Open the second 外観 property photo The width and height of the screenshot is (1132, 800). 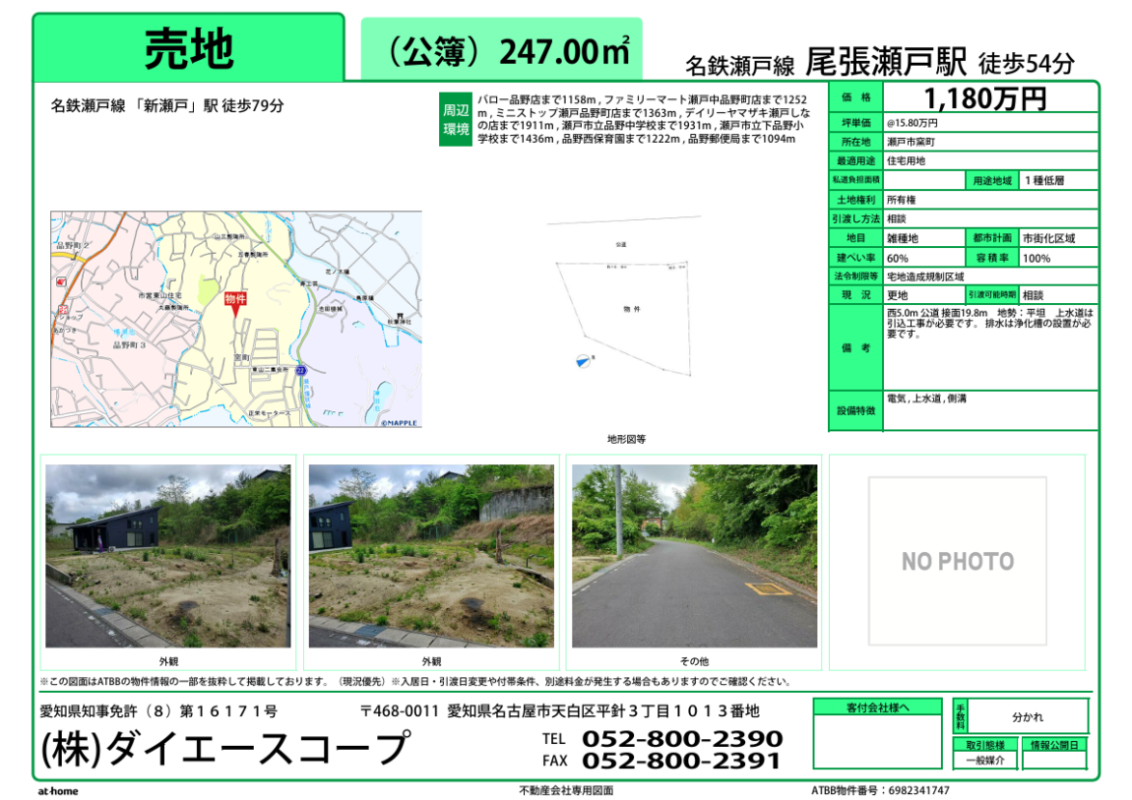pos(431,555)
